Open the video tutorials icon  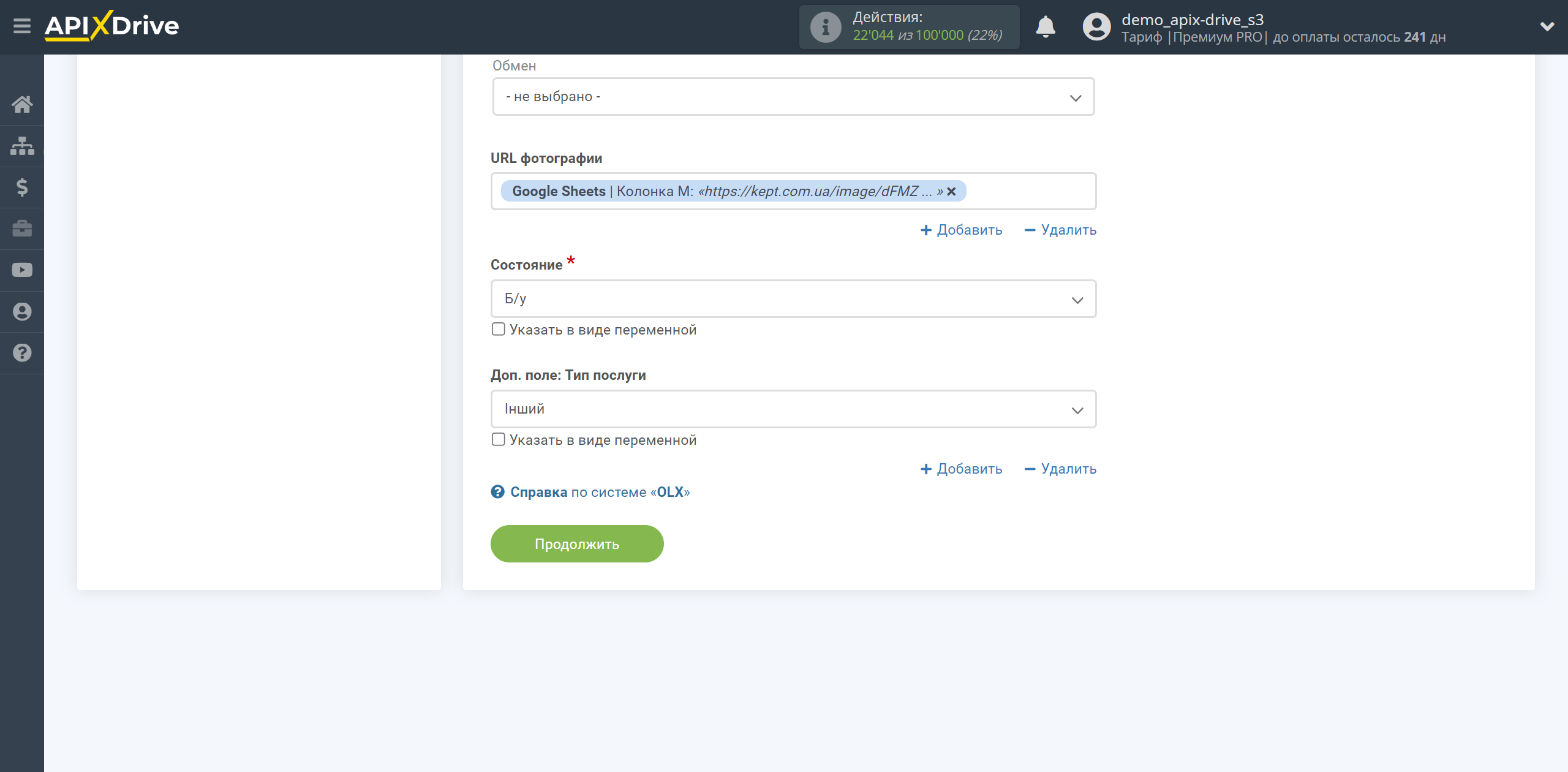coord(22,270)
